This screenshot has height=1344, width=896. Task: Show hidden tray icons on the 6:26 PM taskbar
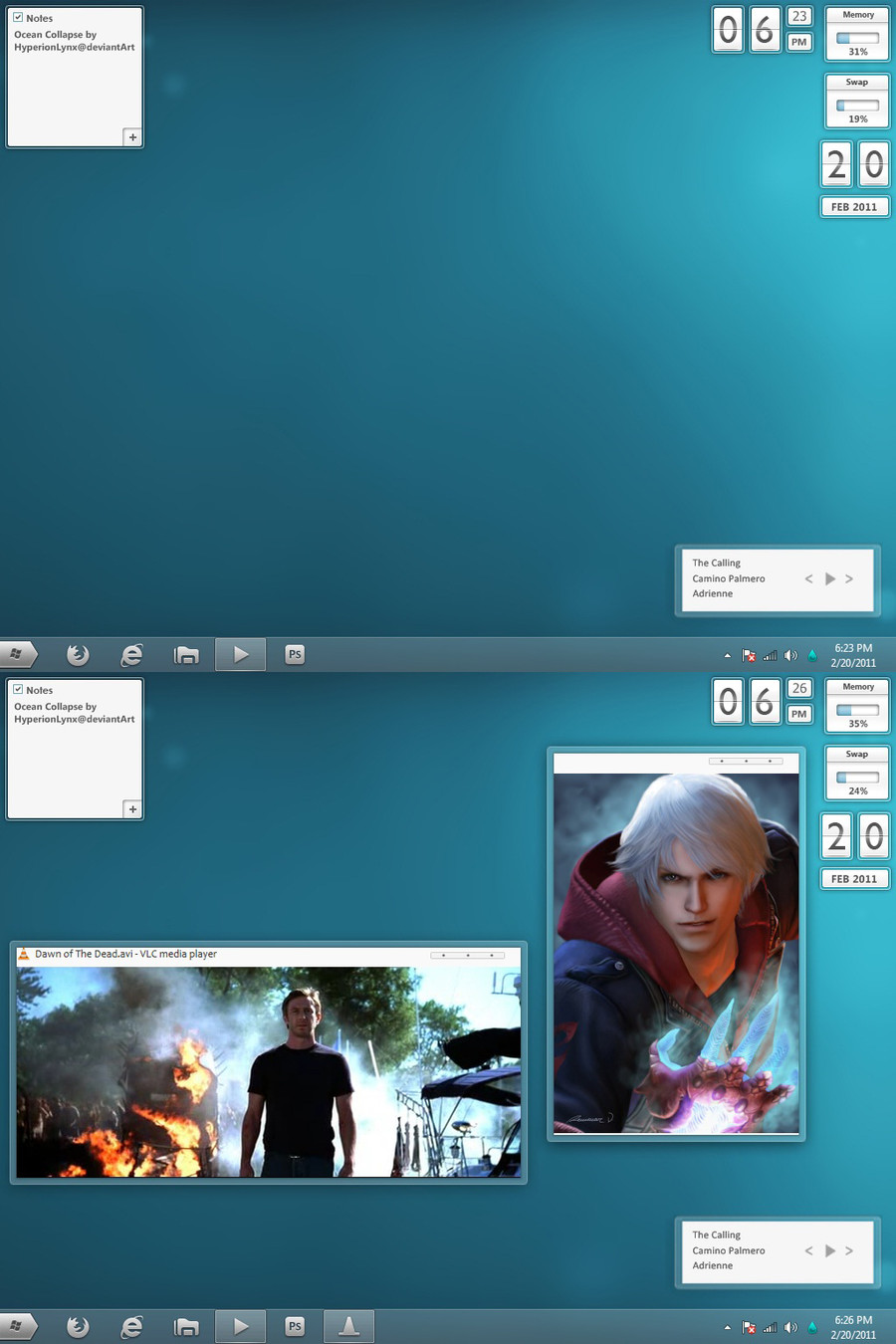click(727, 1327)
